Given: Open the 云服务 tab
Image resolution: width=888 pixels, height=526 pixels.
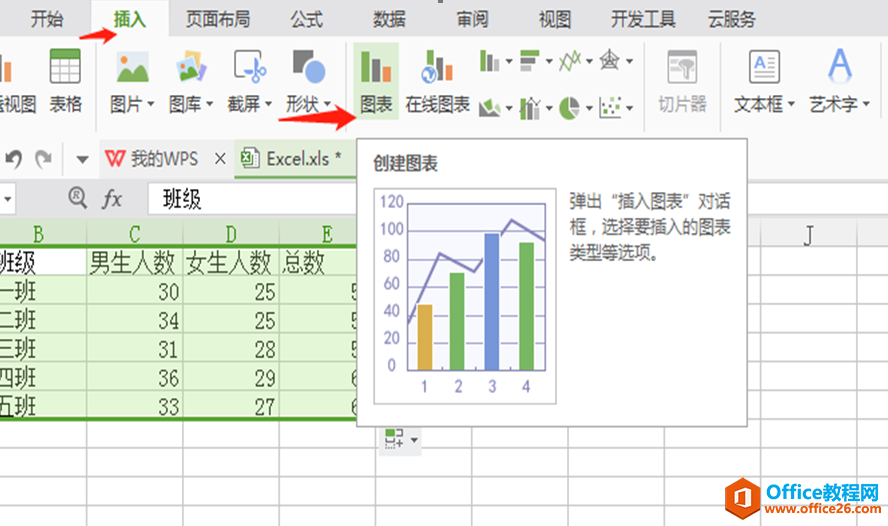Looking at the screenshot, I should click(x=732, y=20).
